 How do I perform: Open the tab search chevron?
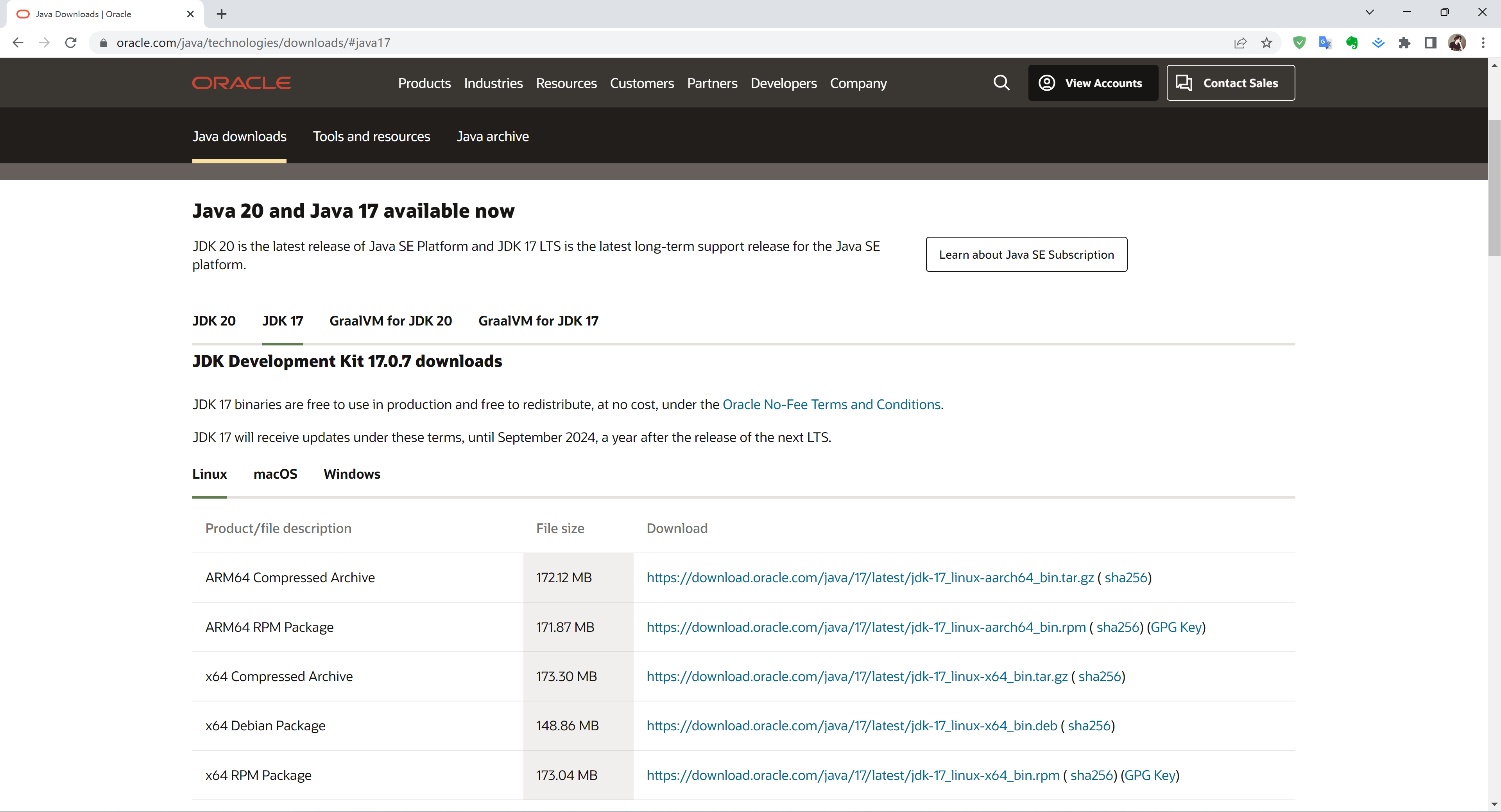[1369, 12]
